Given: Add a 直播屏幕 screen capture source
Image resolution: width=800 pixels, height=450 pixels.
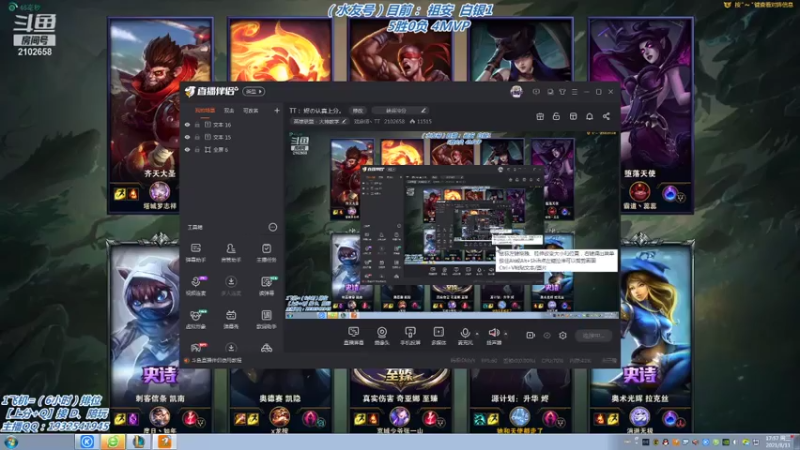Looking at the screenshot, I should 354,336.
